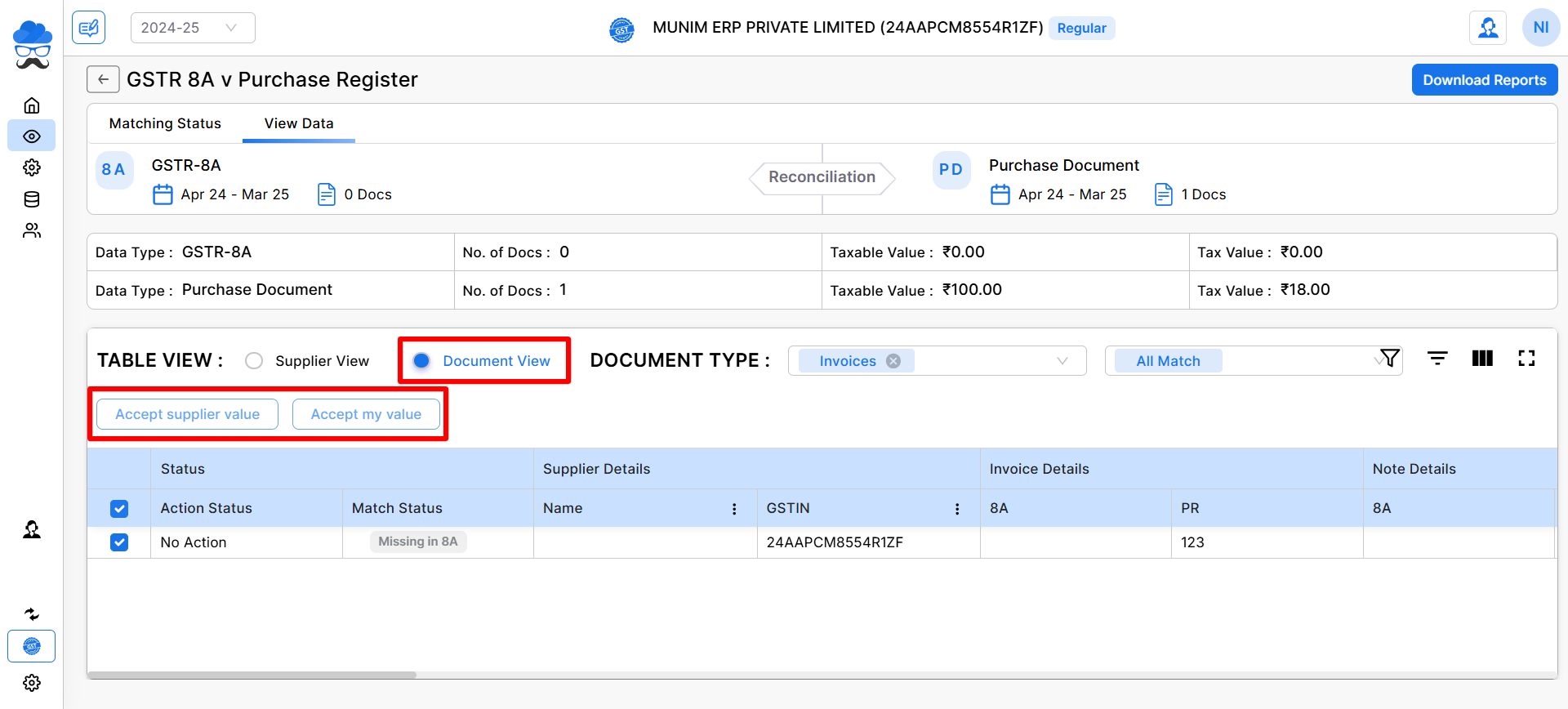Open the database icon in sidebar
Viewport: 1568px width, 709px height.
coord(32,199)
